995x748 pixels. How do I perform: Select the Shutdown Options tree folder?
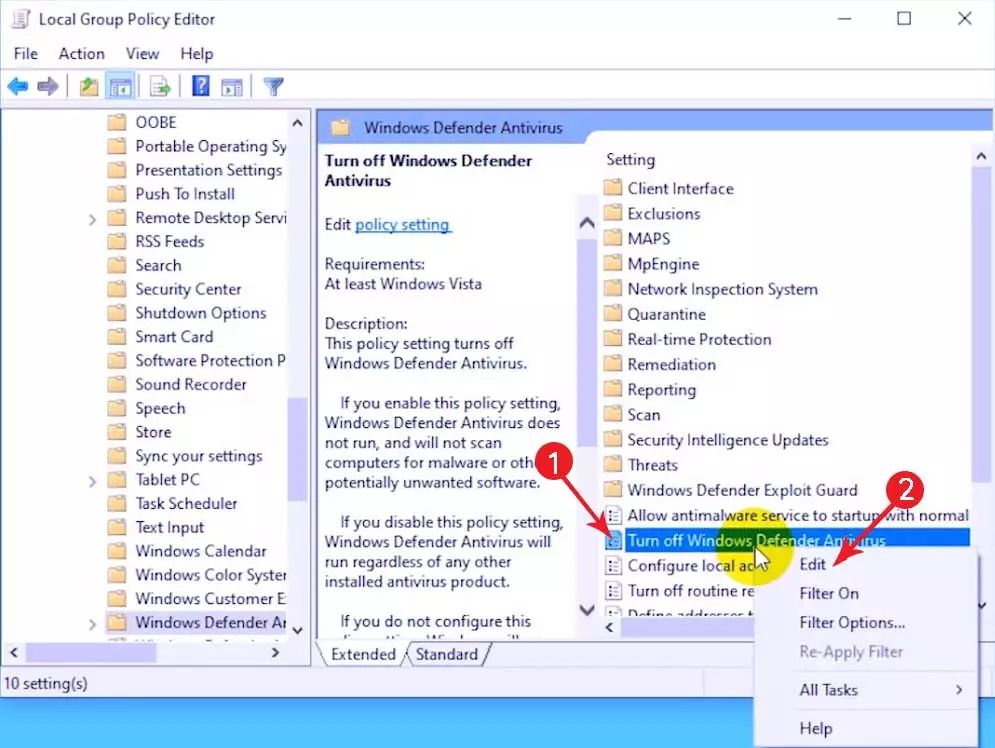pos(201,313)
